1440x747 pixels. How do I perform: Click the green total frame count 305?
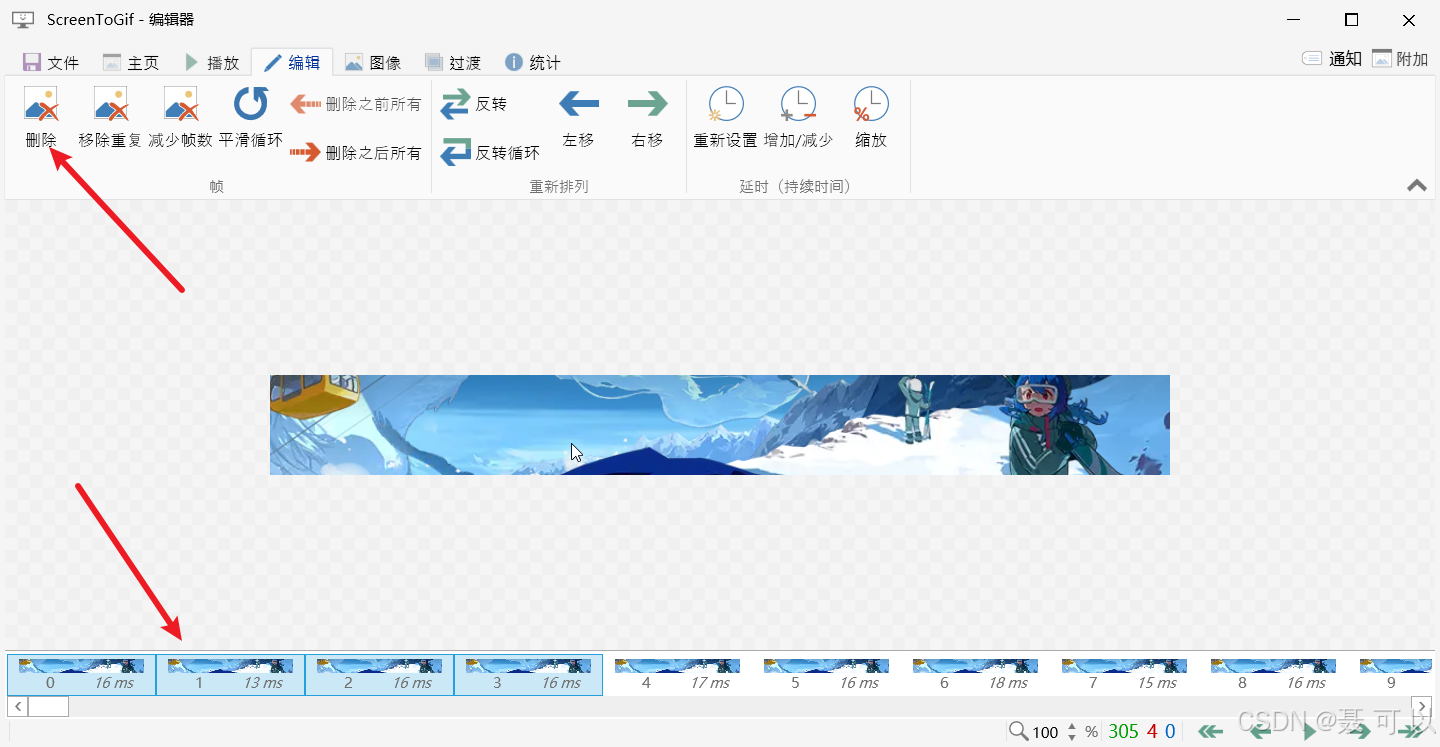pyautogui.click(x=1123, y=731)
